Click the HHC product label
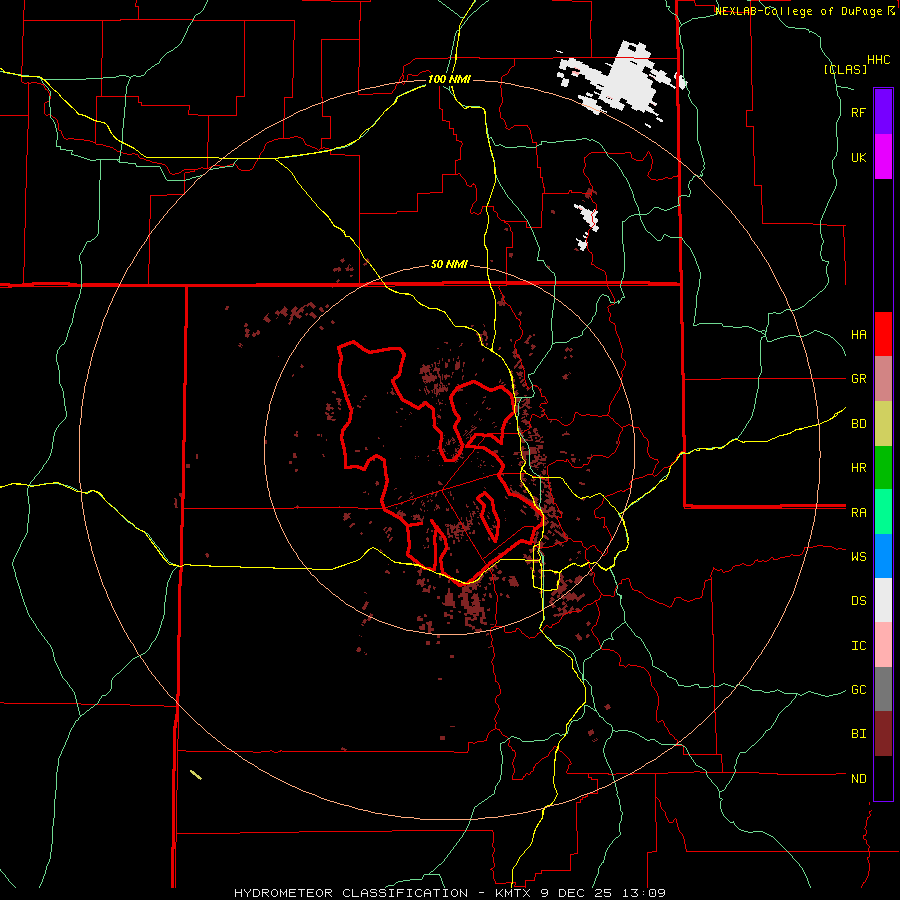 tap(879, 60)
